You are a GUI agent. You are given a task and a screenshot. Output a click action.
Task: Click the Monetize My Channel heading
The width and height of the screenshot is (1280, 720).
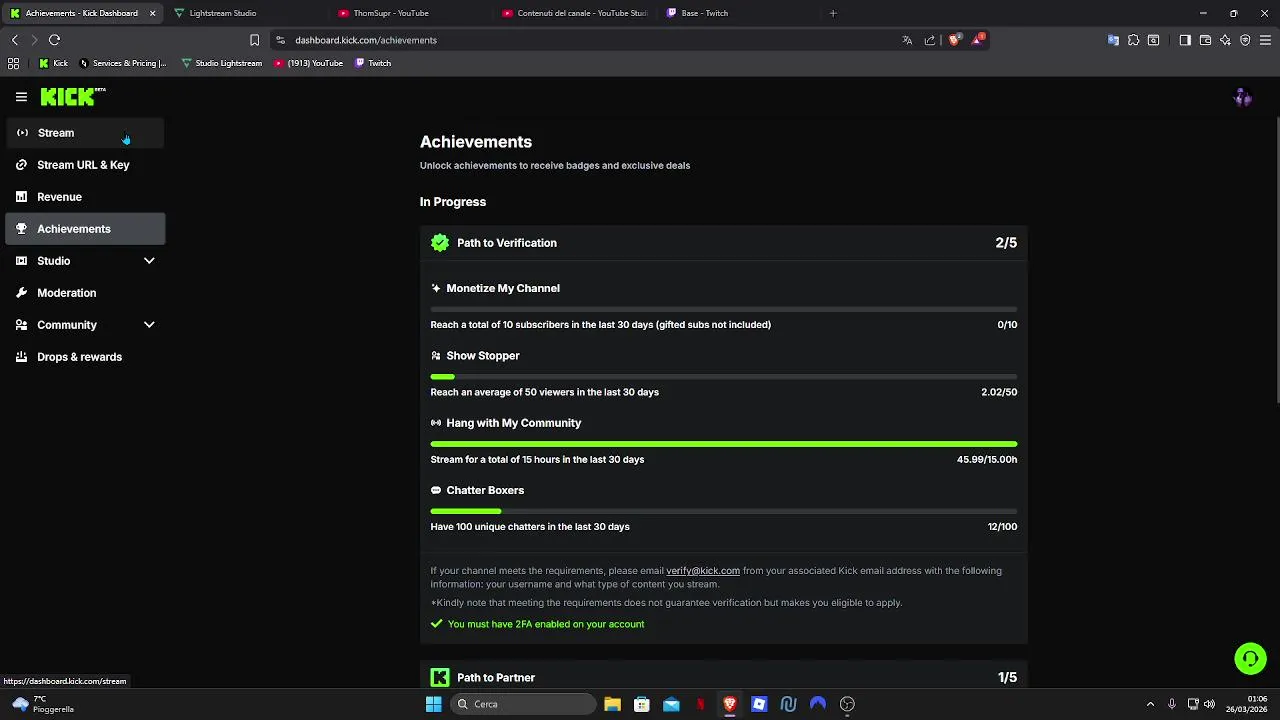pos(503,288)
